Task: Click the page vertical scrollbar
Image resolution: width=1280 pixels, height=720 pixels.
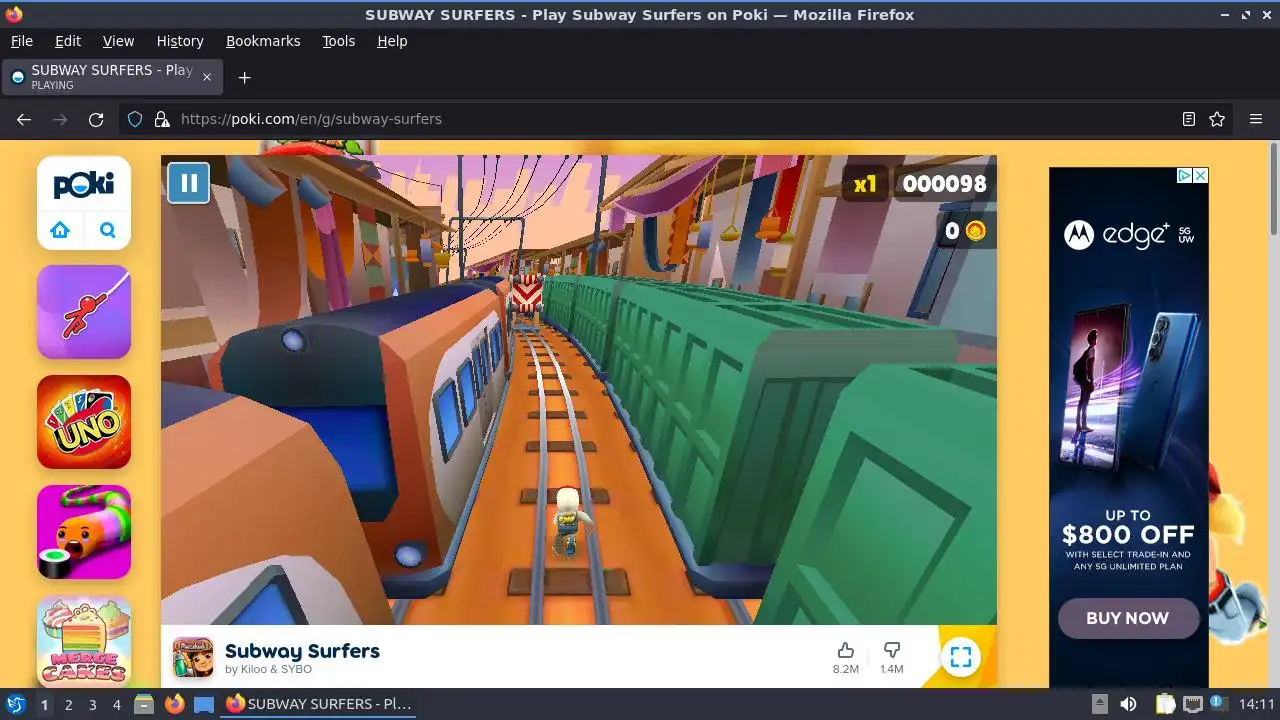Action: 1273,190
